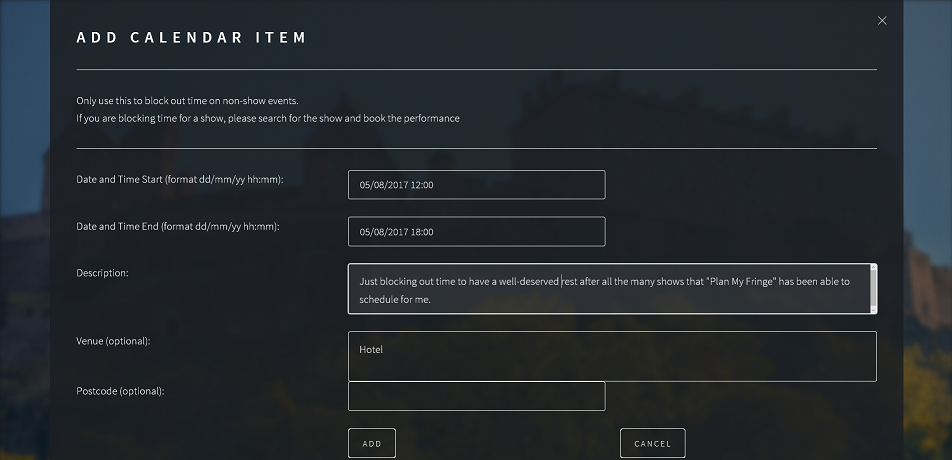Click the word 'schedule' in the description
Image resolution: width=952 pixels, height=460 pixels.
click(x=379, y=299)
